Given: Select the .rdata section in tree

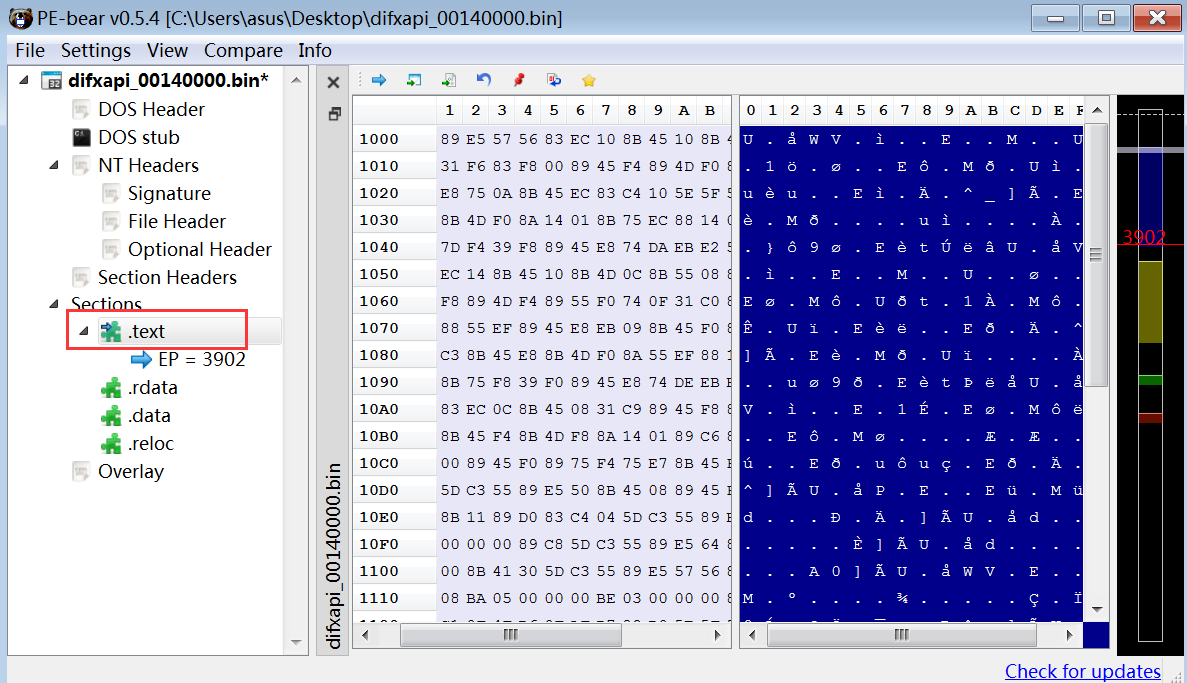Looking at the screenshot, I should coord(153,388).
